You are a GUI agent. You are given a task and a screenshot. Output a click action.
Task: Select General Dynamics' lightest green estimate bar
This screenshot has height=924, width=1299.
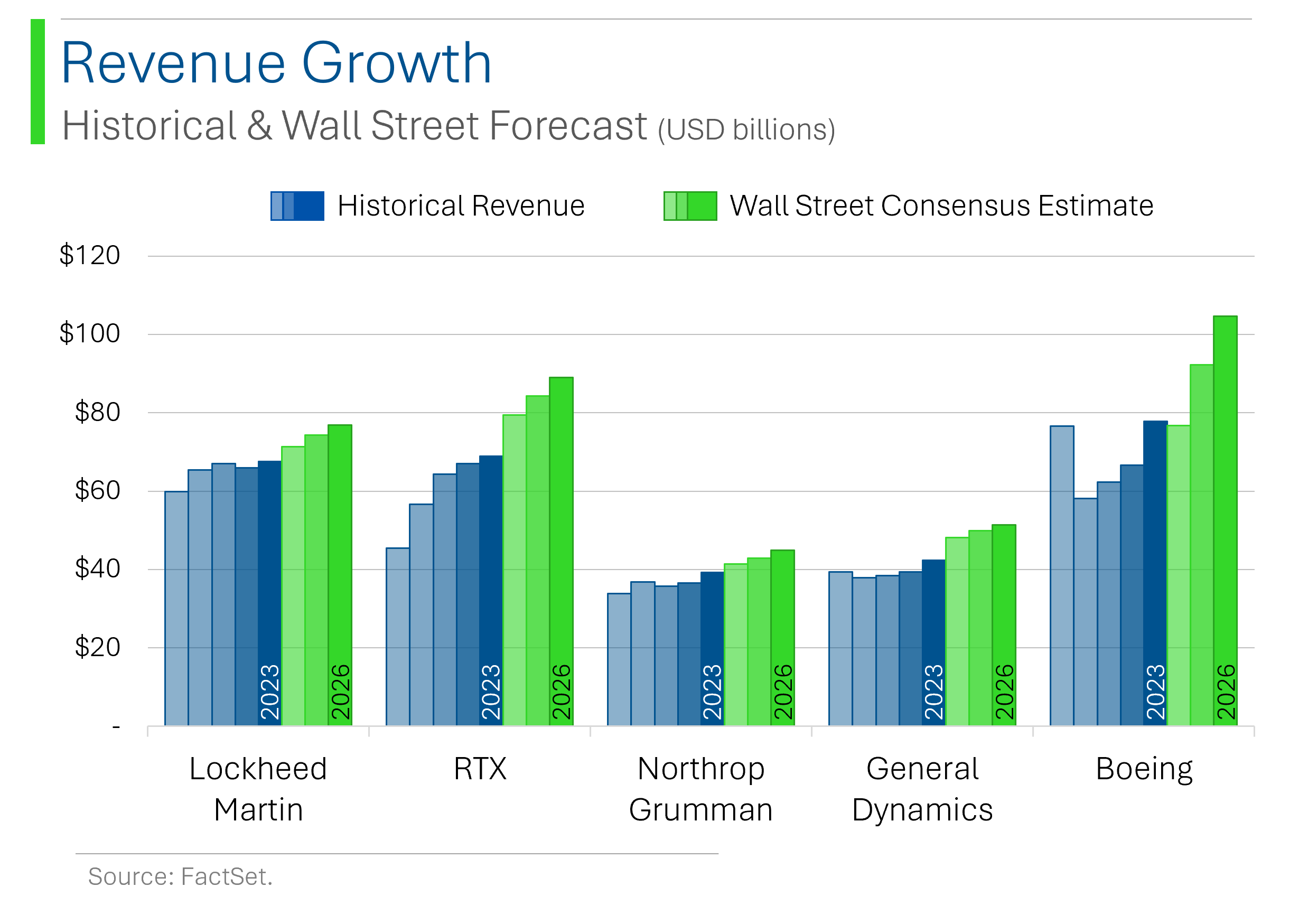click(x=957, y=631)
